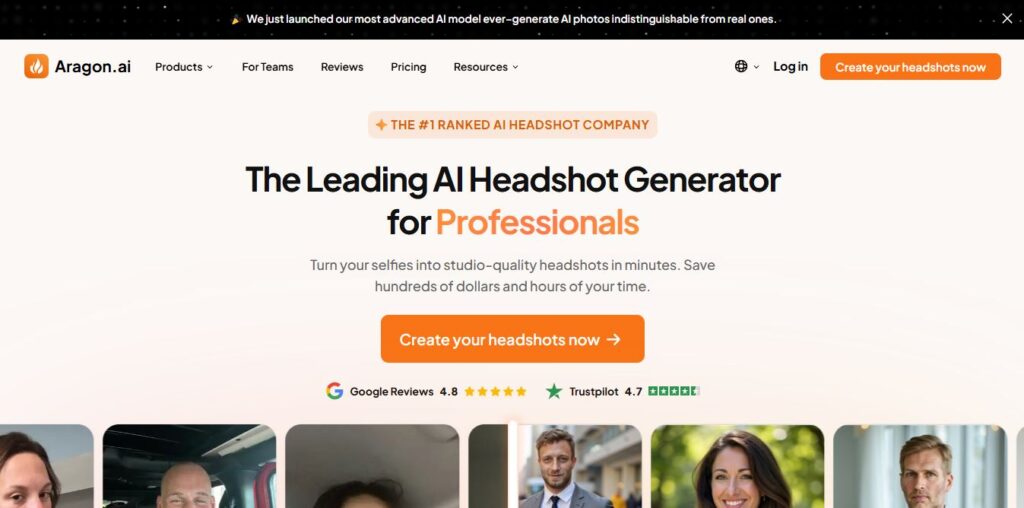Click the header Create your headshots now button
This screenshot has width=1024, height=508.
[x=910, y=67]
